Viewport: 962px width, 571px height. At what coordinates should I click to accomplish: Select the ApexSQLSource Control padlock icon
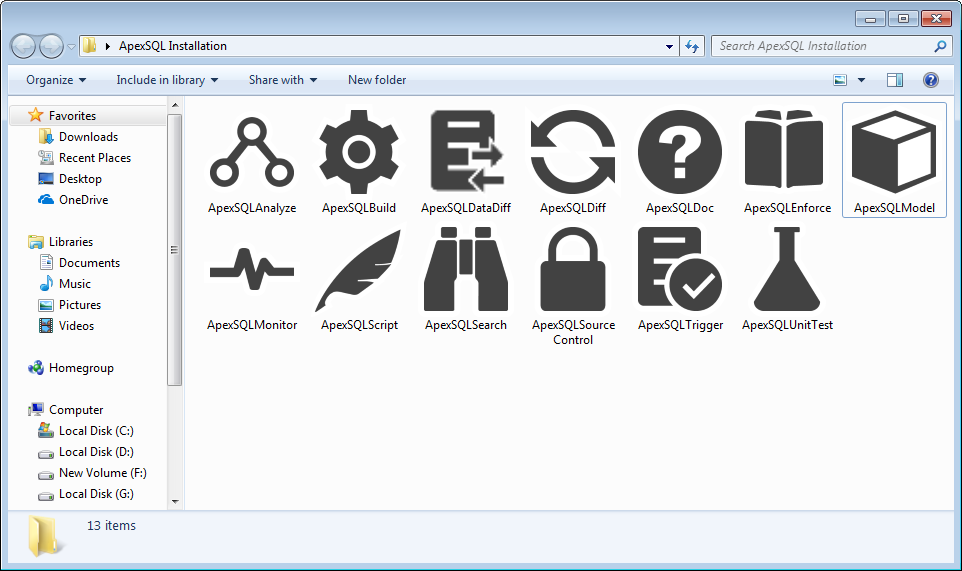coord(573,269)
